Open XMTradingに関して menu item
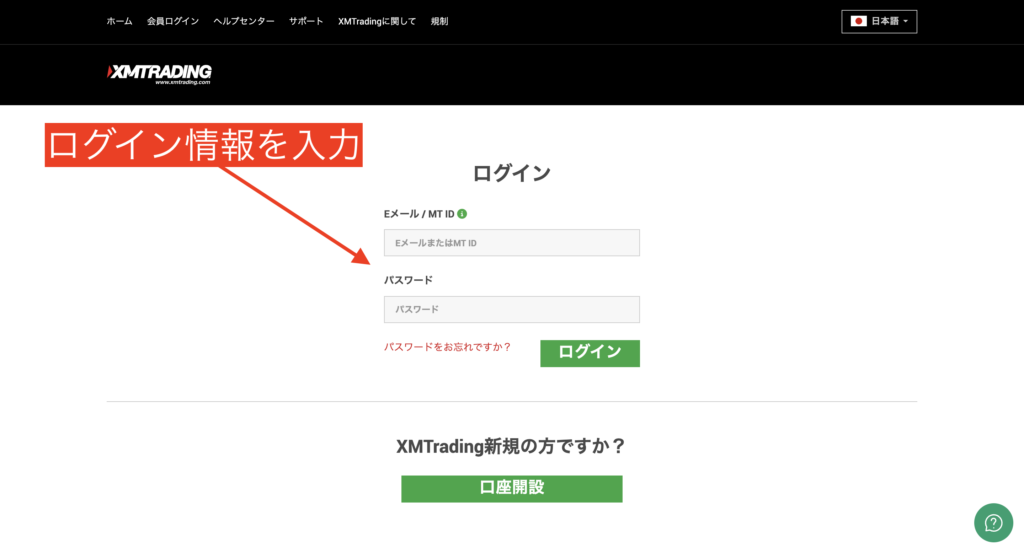The width and height of the screenshot is (1024, 553). (377, 22)
